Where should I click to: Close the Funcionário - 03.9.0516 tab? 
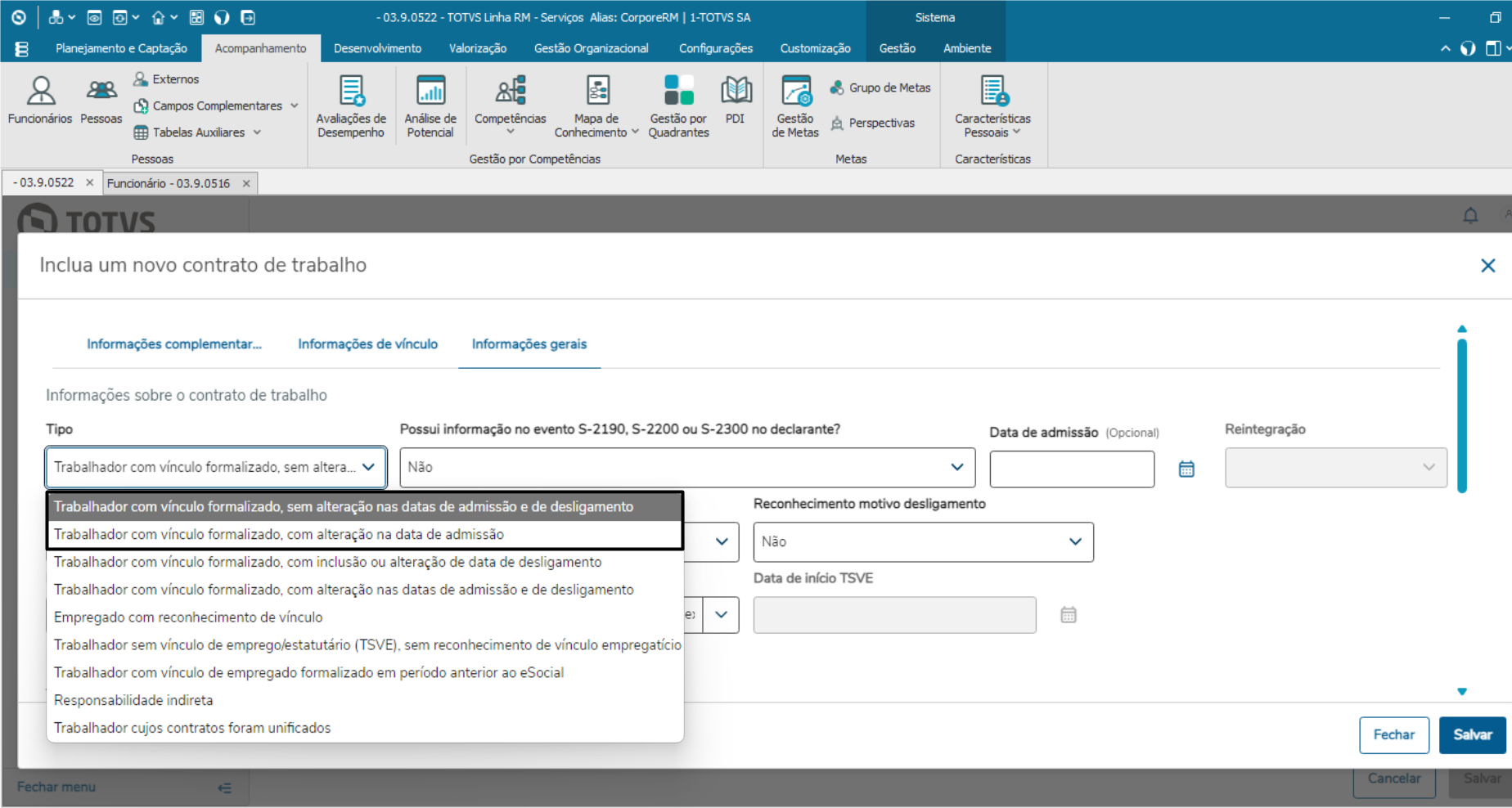pyautogui.click(x=246, y=183)
